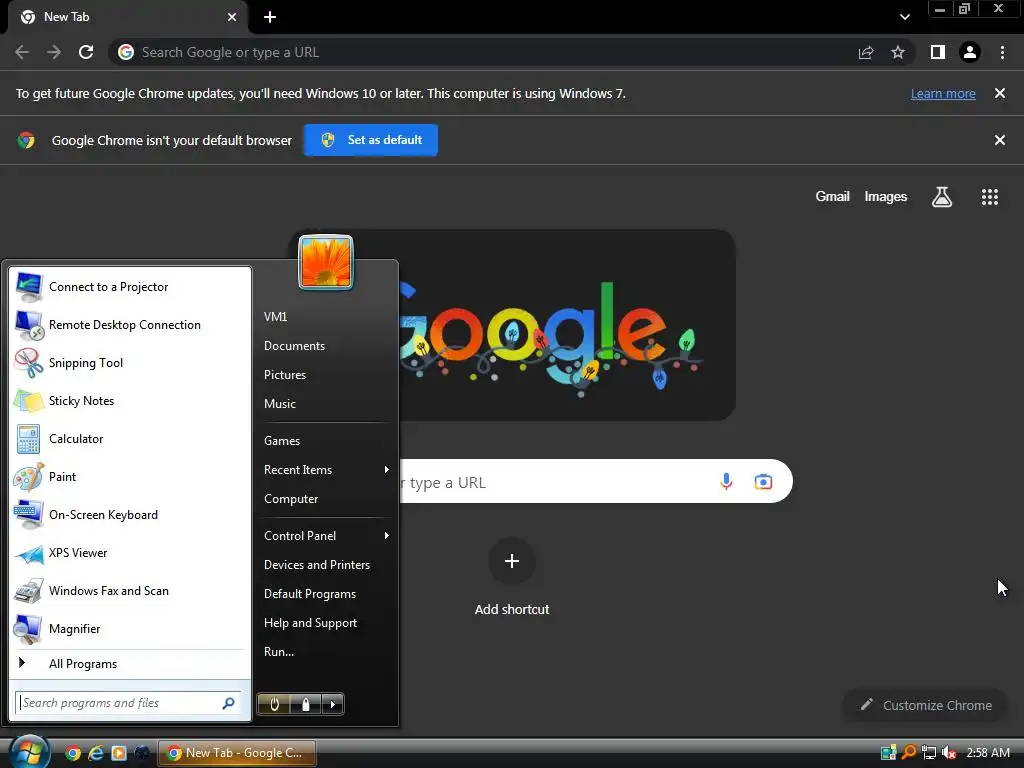
Task: Open VM1 user folder
Action: coord(327,316)
